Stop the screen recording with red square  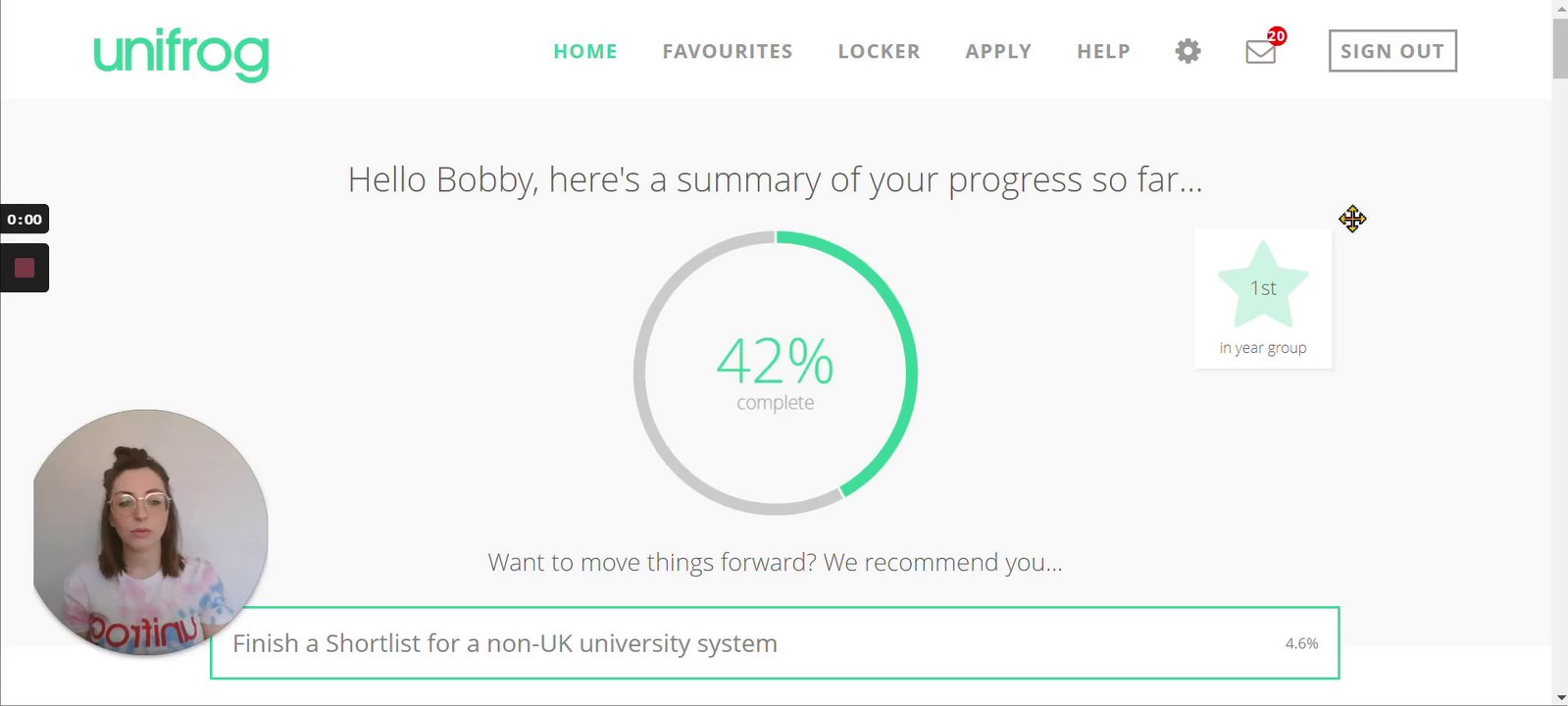[x=25, y=268]
